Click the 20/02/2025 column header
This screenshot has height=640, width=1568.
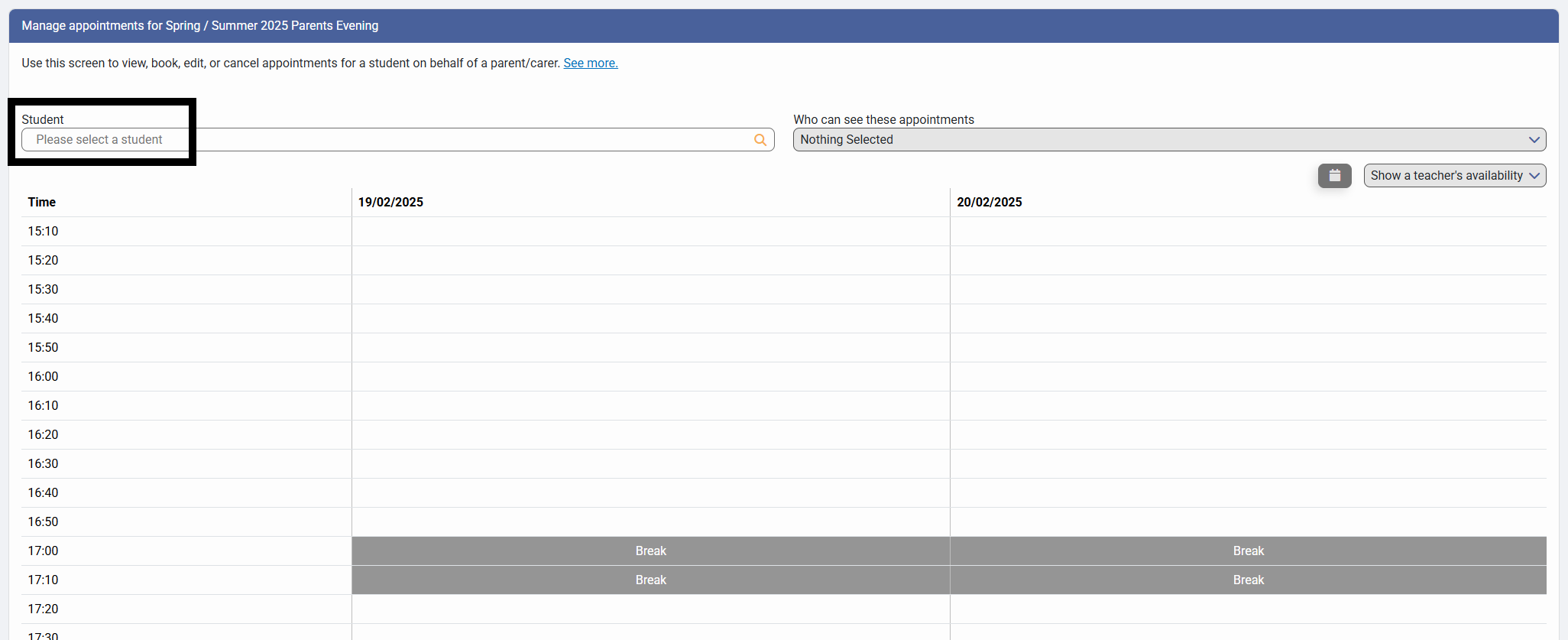[989, 203]
